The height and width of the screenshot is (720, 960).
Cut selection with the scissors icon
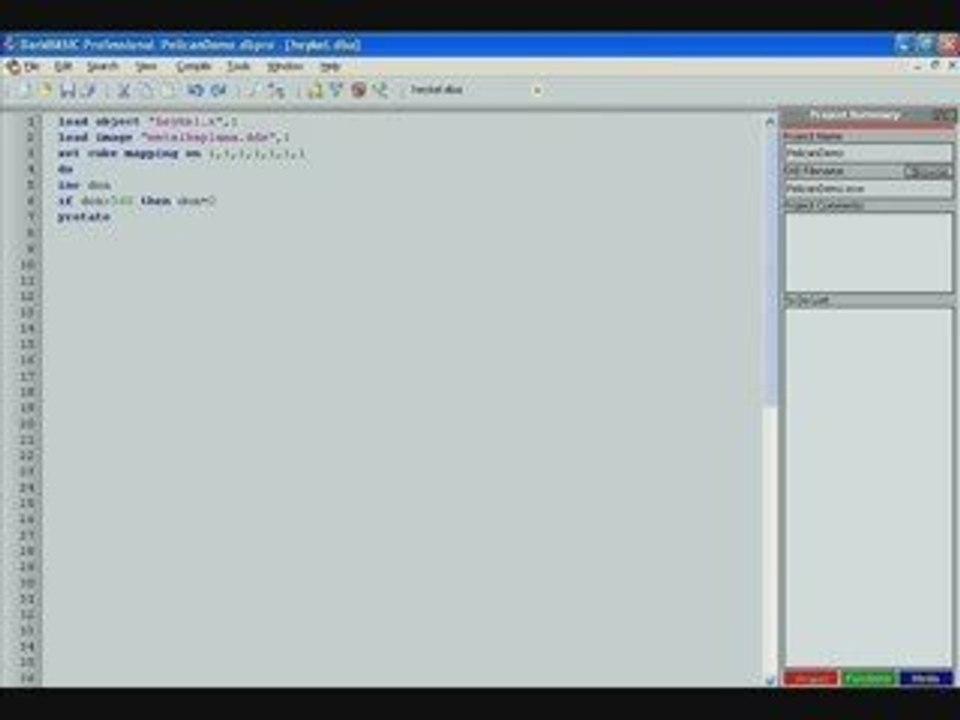tap(124, 91)
